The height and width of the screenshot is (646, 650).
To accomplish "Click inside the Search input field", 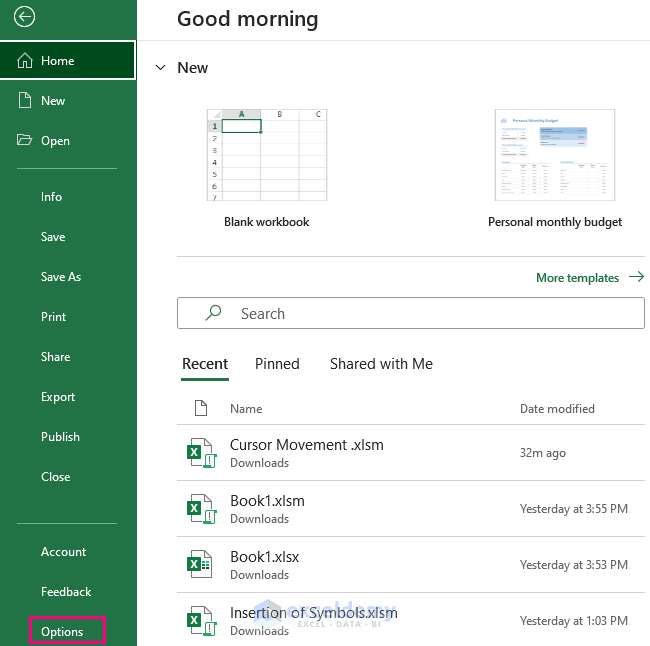I will pyautogui.click(x=430, y=314).
